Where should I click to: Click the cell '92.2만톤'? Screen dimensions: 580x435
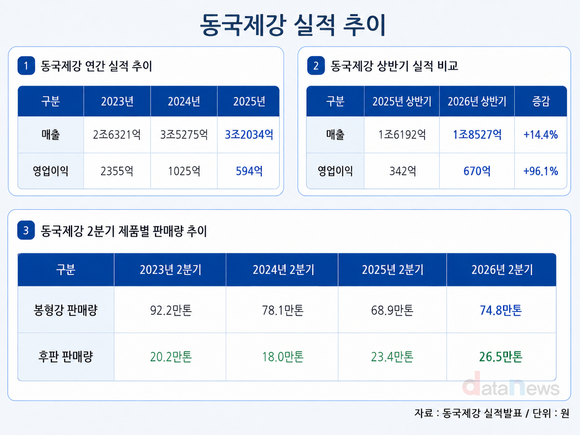(x=171, y=310)
